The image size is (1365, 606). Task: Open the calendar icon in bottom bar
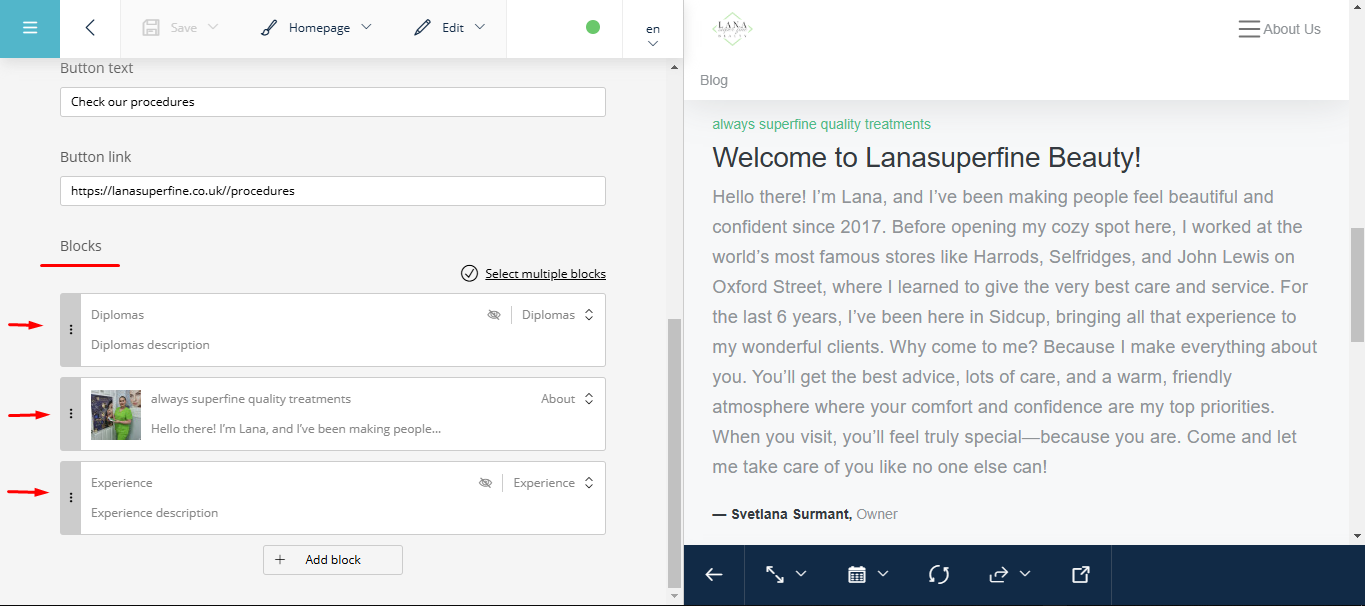click(857, 574)
